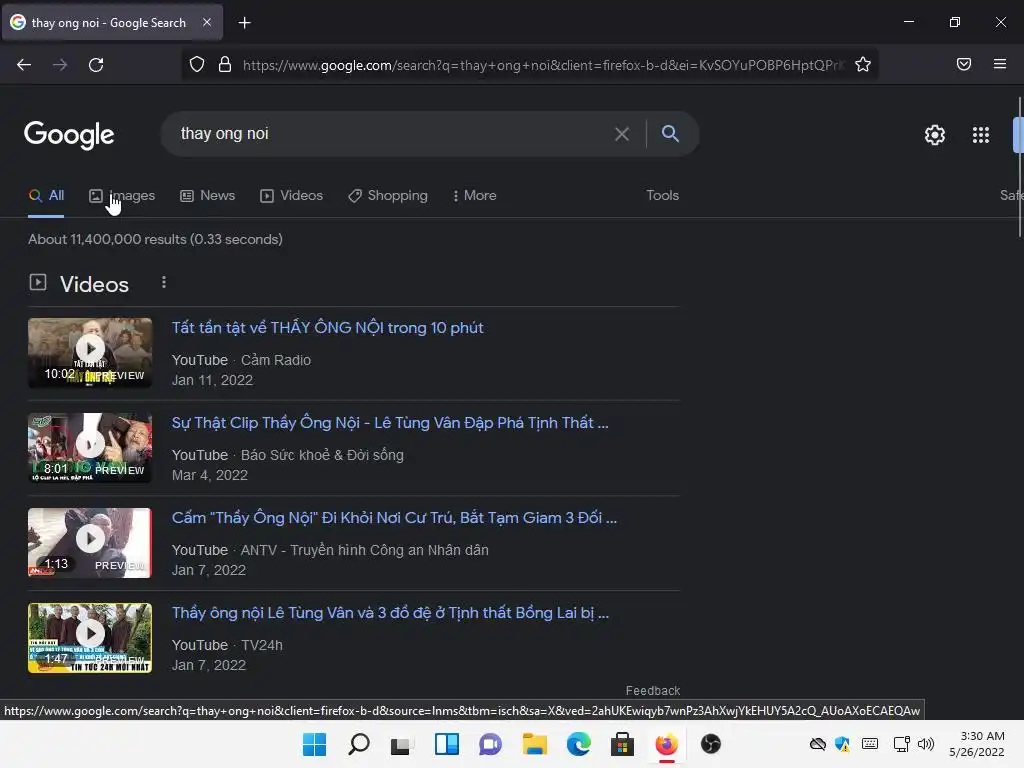Viewport: 1024px width, 768px height.
Task: Open 'Cấm Thầy Ông Nội Đi Khỏi Nơi Cư Trú' link
Action: (394, 518)
